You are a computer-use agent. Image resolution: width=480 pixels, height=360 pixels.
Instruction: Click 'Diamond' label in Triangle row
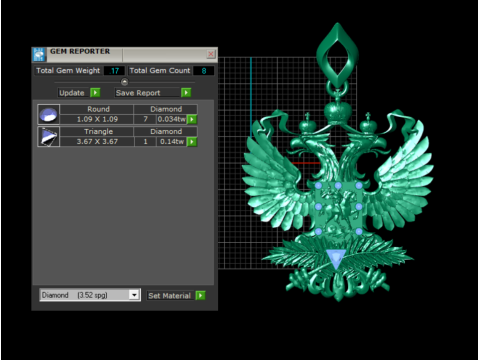166,132
